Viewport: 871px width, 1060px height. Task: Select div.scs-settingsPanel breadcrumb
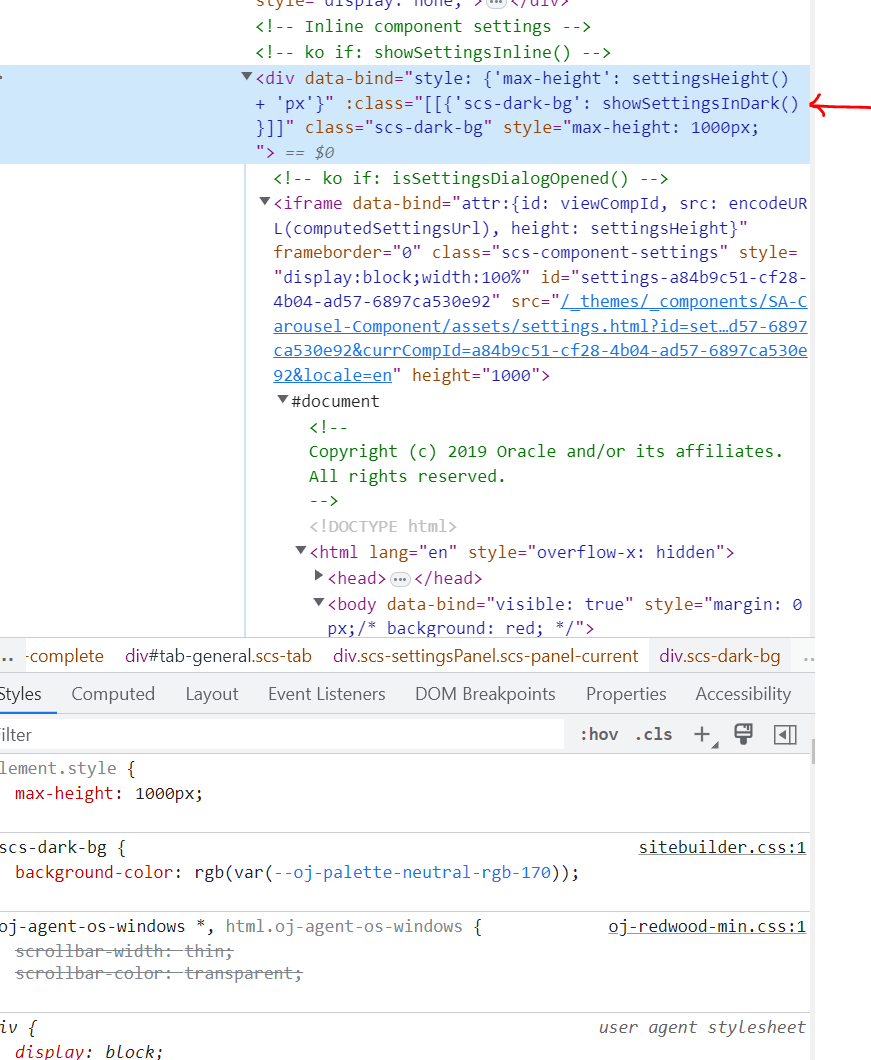(486, 656)
